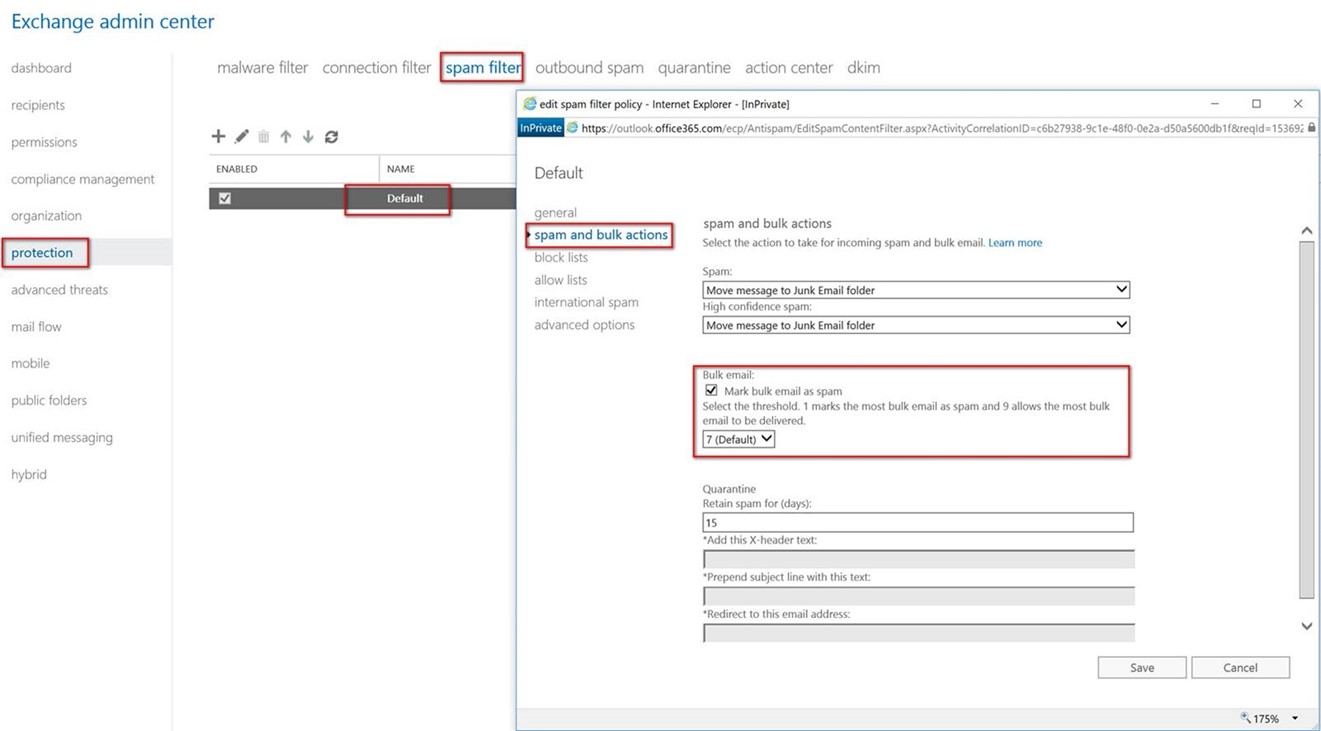Select protection in sidebar

point(42,253)
